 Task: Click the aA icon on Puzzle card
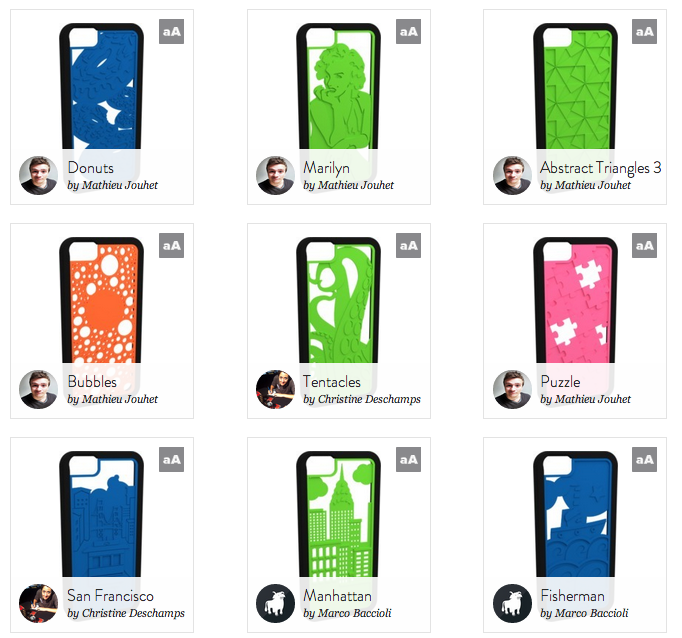[x=645, y=245]
